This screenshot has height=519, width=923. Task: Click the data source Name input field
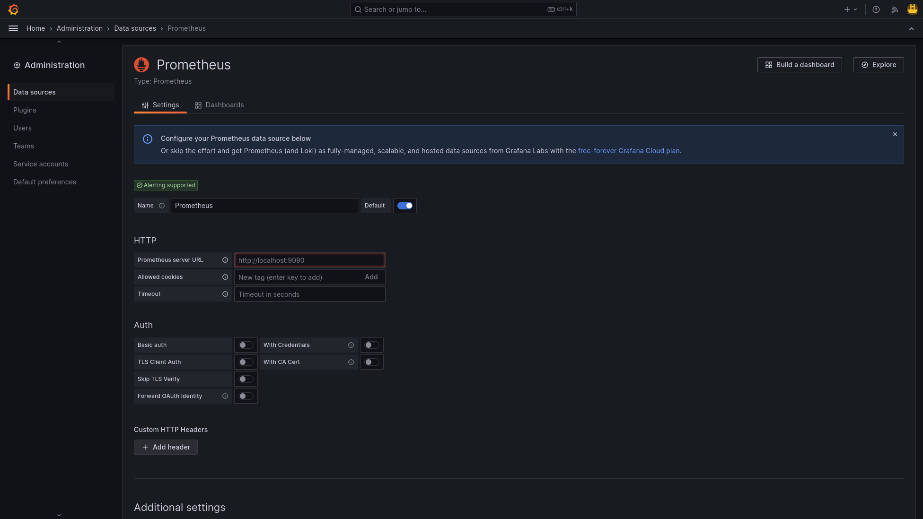(x=264, y=205)
